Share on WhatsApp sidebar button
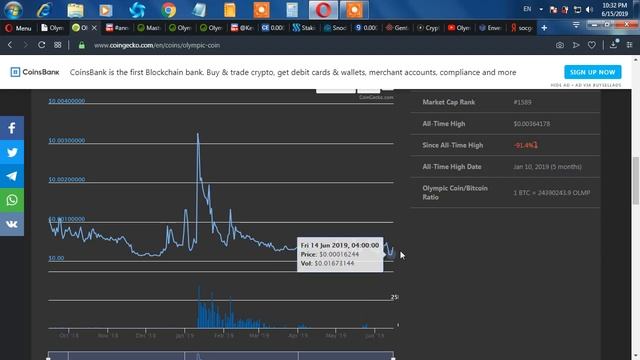The image size is (640, 360). coord(12,200)
